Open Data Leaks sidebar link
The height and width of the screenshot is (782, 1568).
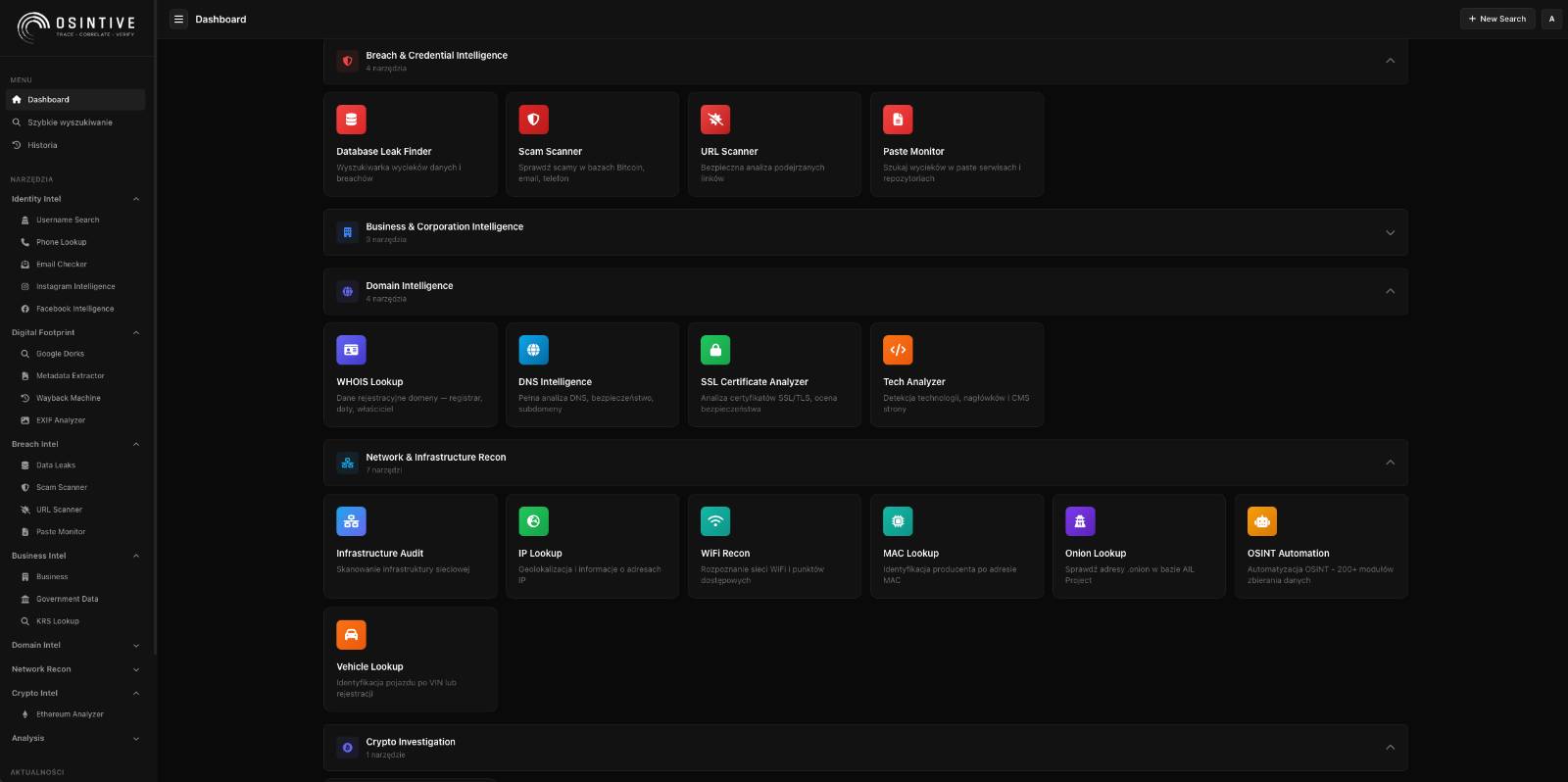click(80, 465)
